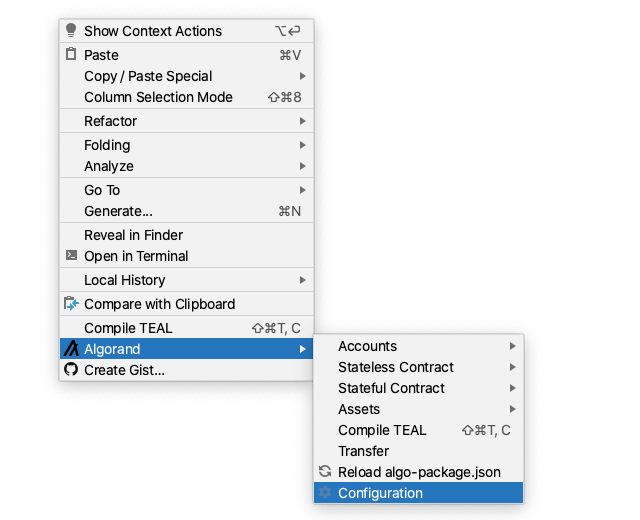Click the reload icon beside Reload algo-package.json
The width and height of the screenshot is (640, 520).
click(x=325, y=471)
